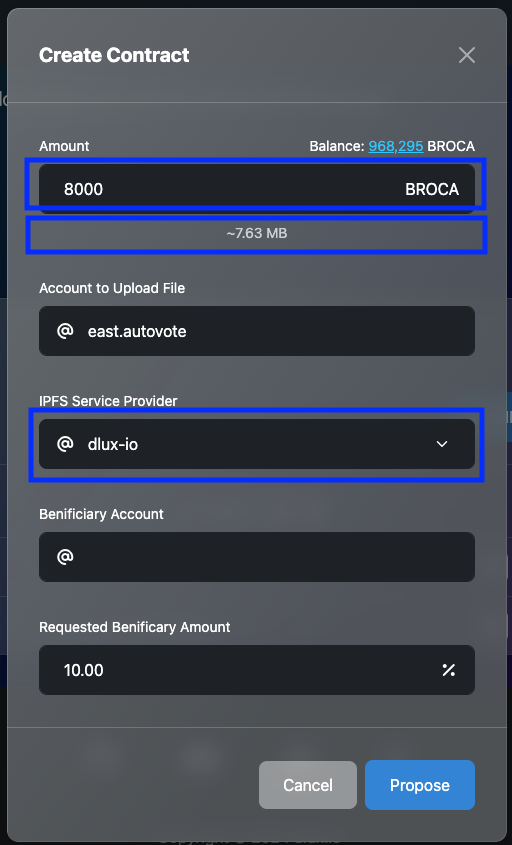Open the dlux-io service provider dropdown
512x845 pixels.
[x=257, y=444]
